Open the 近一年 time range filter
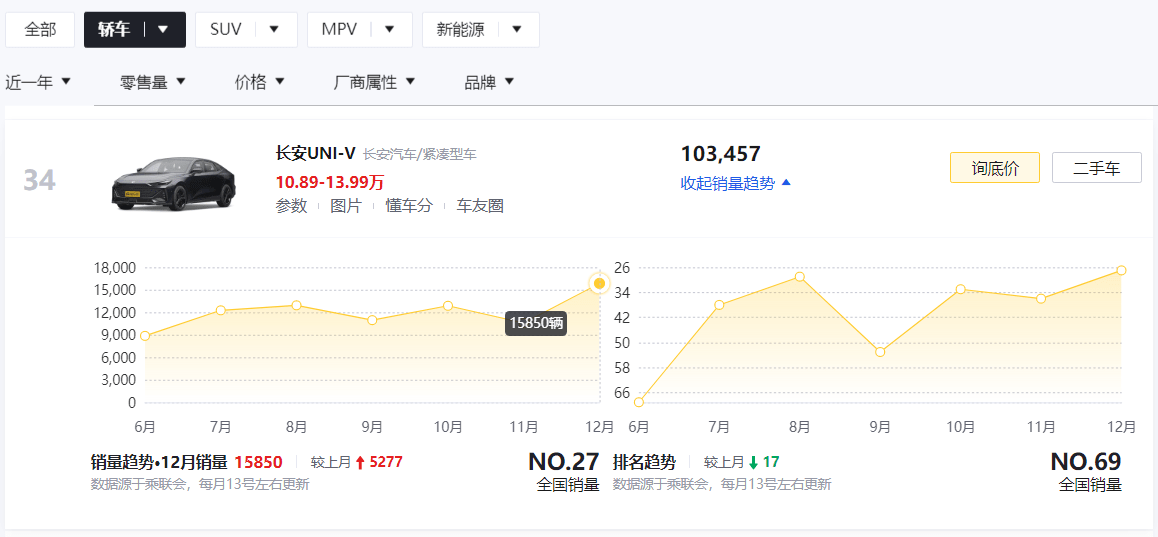The image size is (1158, 537). 38,82
